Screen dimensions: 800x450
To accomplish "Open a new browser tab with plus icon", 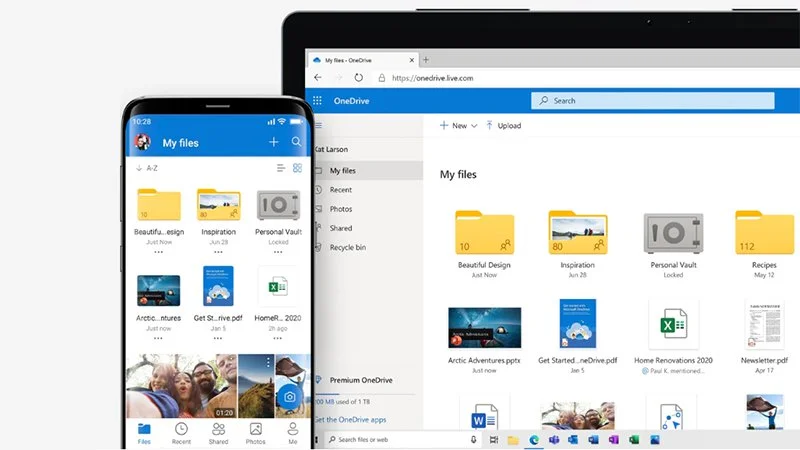I will point(426,60).
